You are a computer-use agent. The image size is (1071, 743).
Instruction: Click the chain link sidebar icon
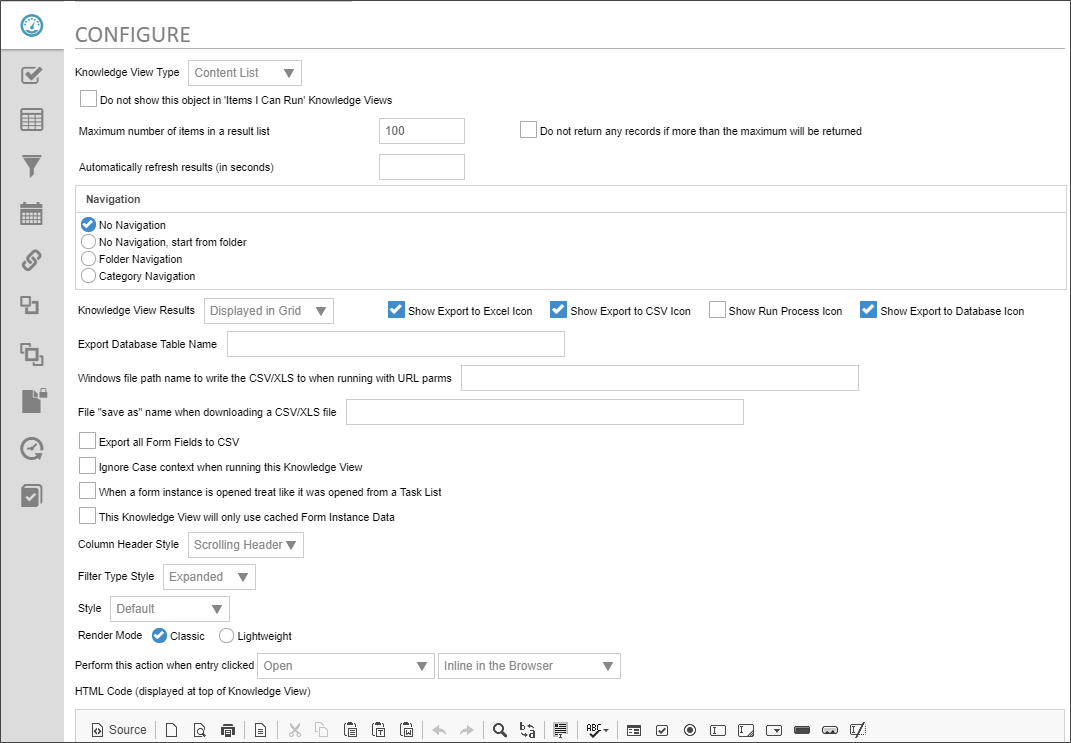click(x=32, y=260)
